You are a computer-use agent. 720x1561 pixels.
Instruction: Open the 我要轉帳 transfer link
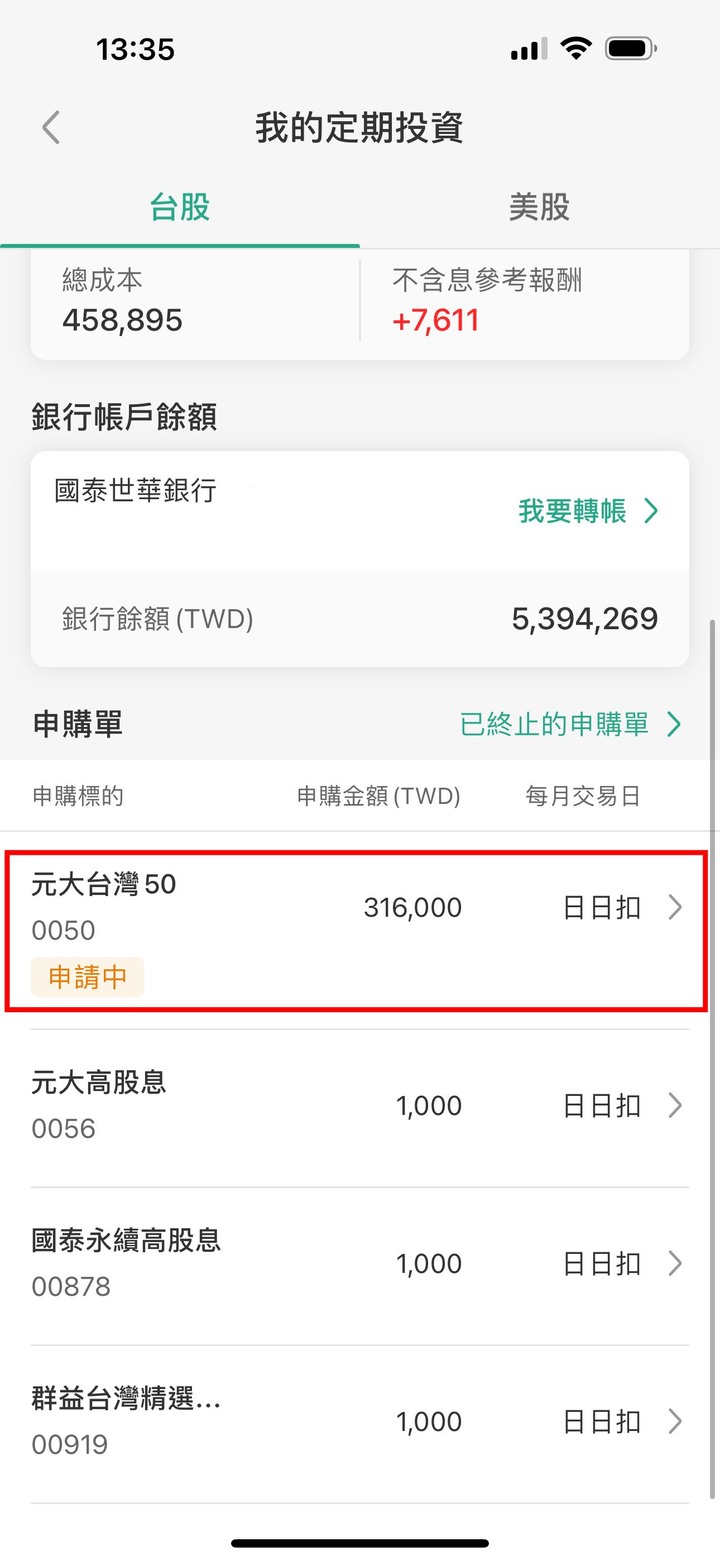click(589, 512)
